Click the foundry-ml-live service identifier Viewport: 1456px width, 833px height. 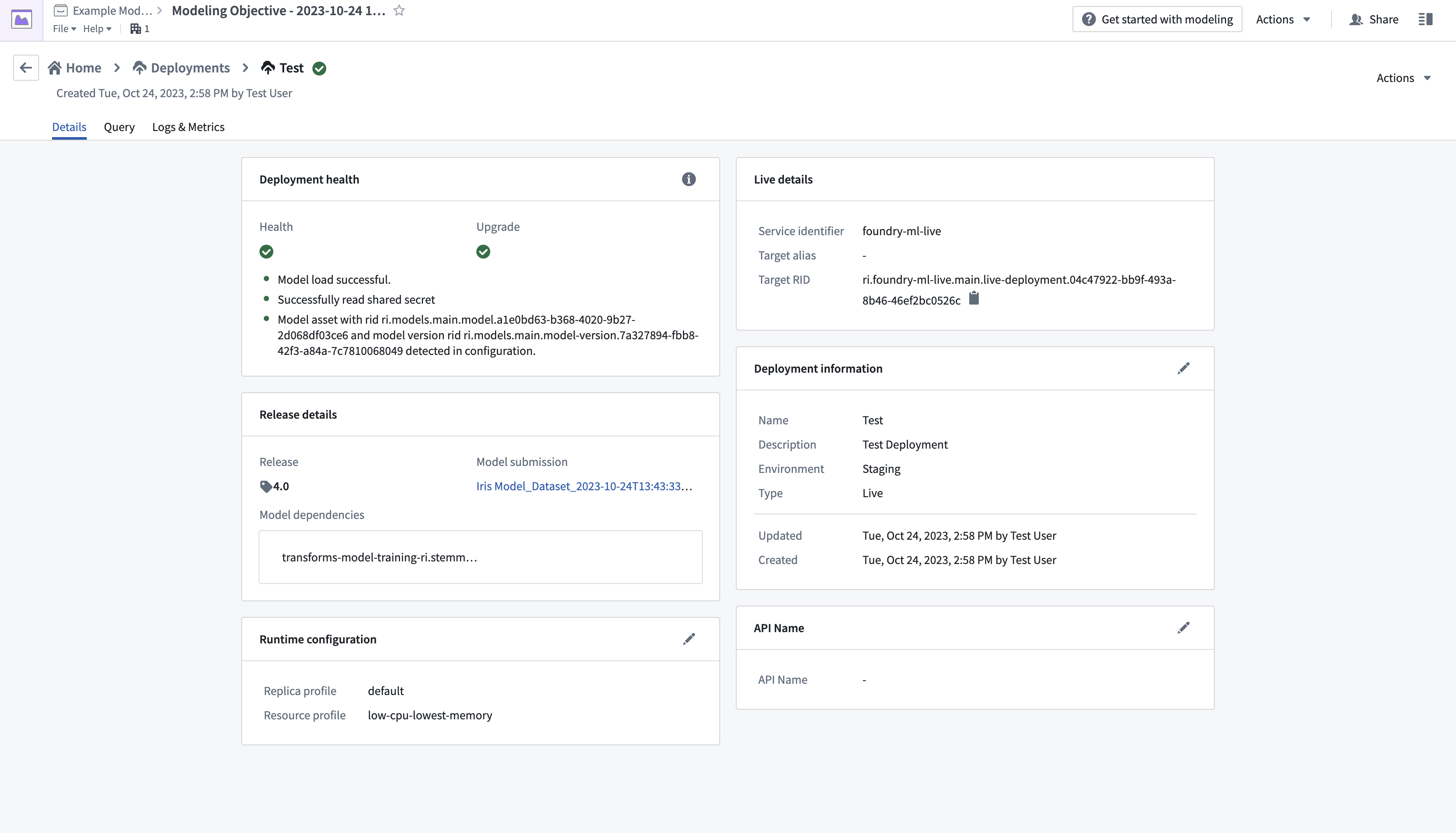tap(902, 231)
